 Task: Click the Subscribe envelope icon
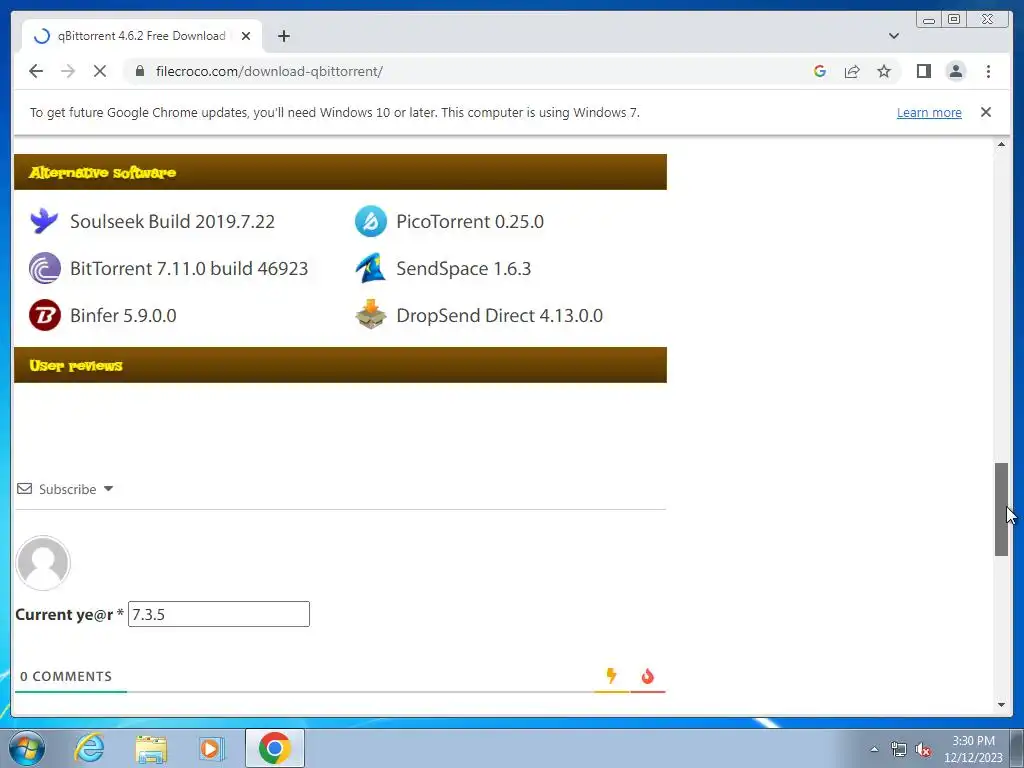[24, 488]
